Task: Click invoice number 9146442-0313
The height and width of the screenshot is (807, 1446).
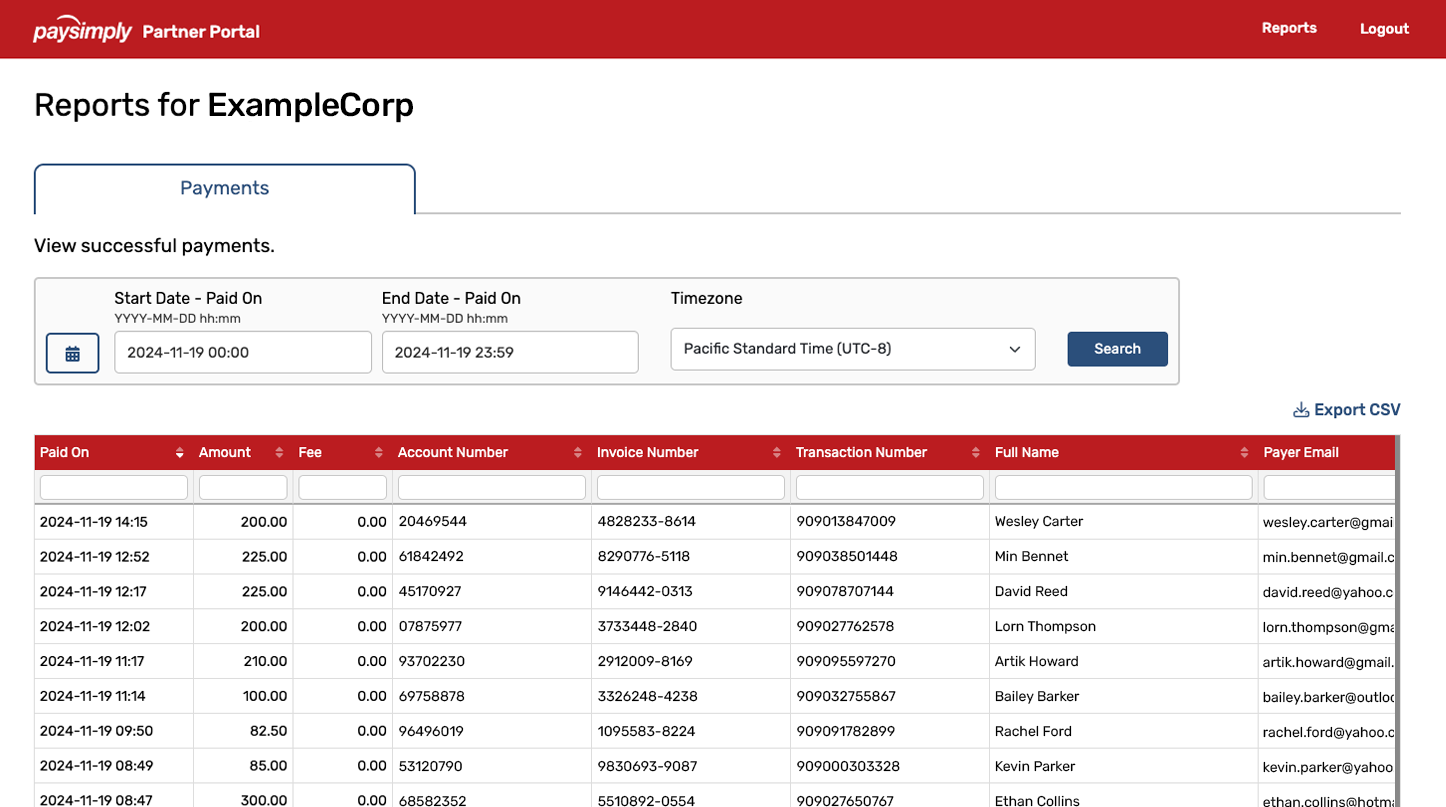Action: 645,592
